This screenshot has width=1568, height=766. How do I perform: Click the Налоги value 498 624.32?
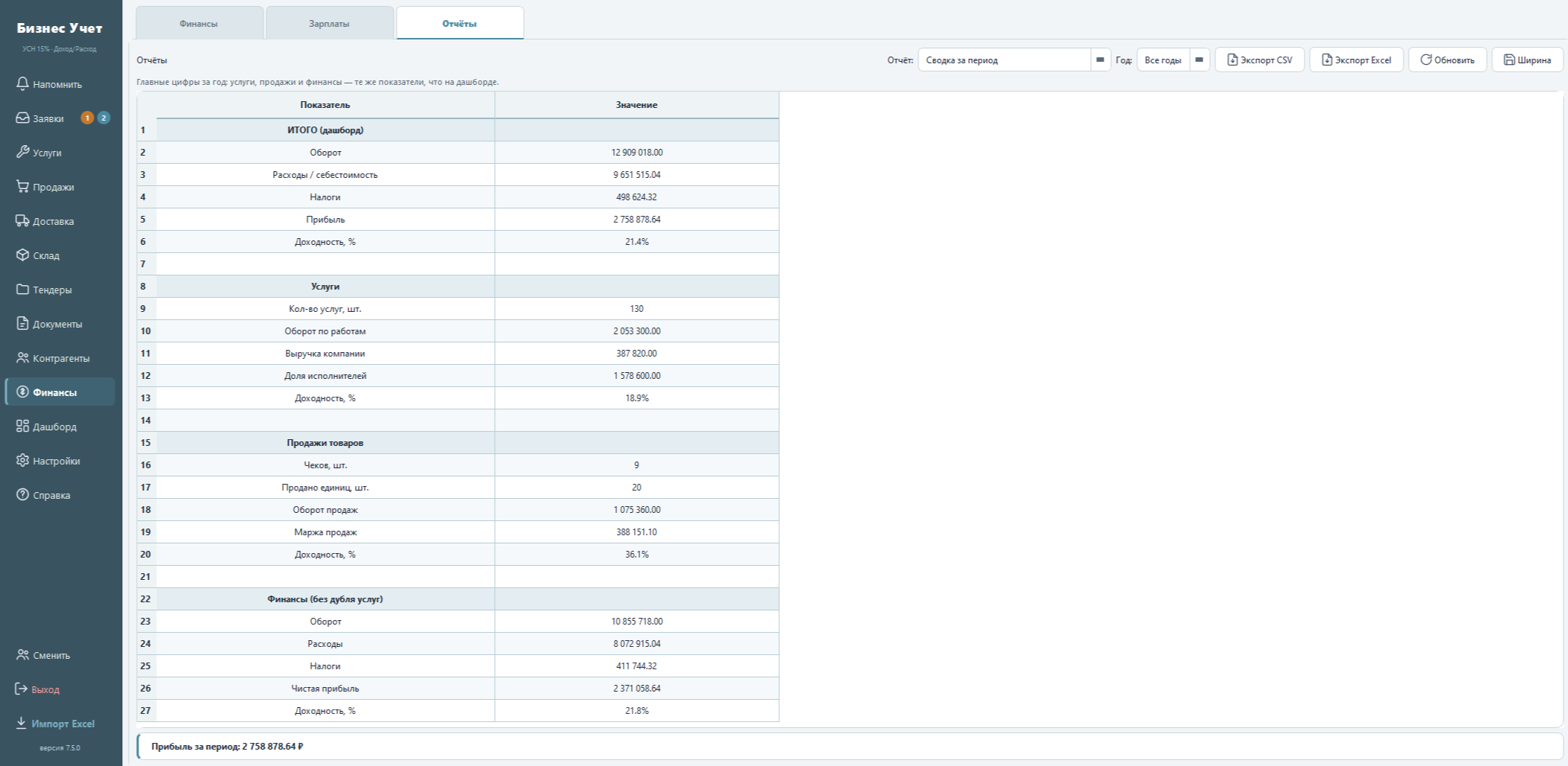pos(637,197)
